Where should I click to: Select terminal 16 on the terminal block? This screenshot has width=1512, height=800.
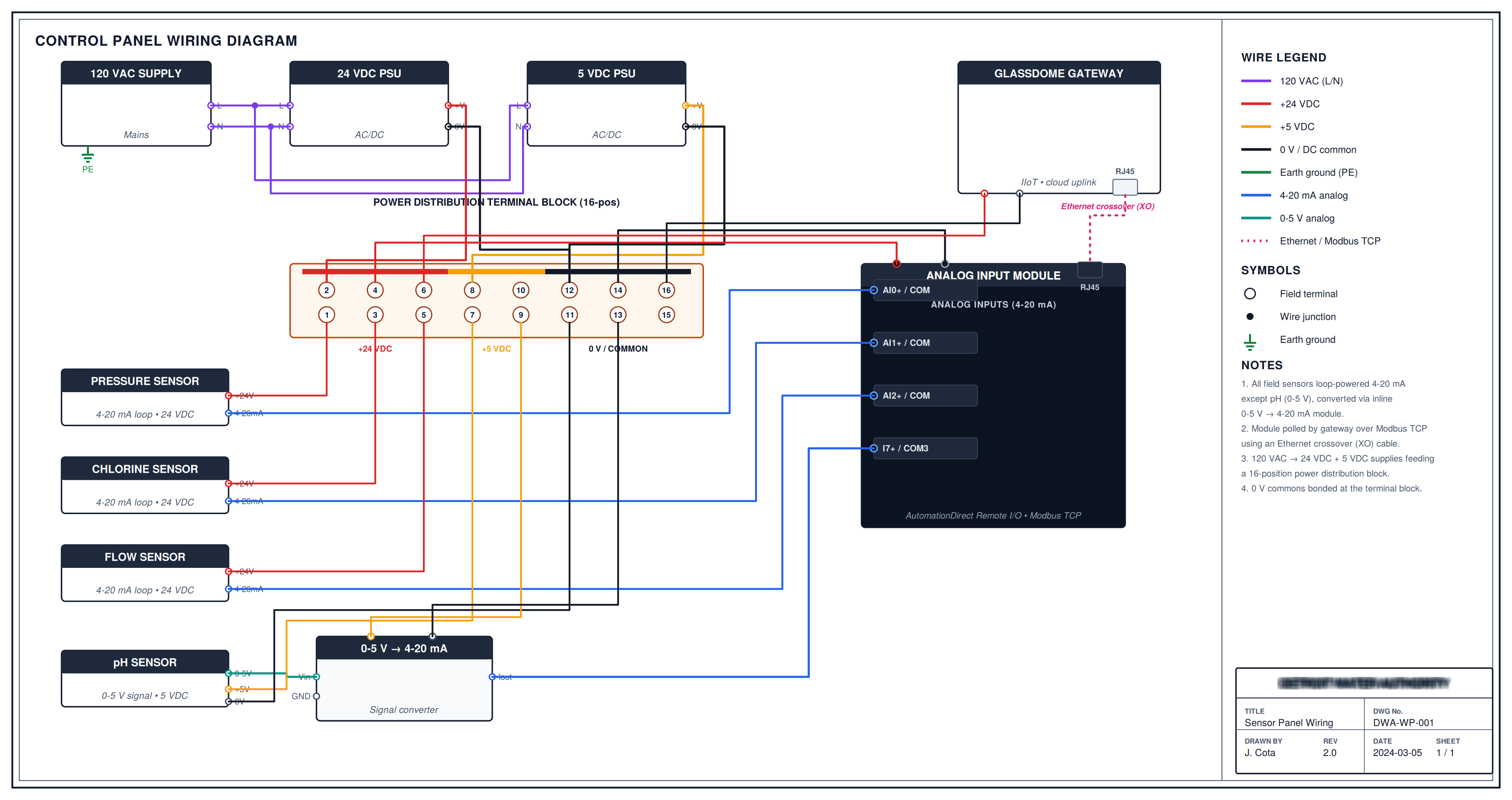[666, 290]
